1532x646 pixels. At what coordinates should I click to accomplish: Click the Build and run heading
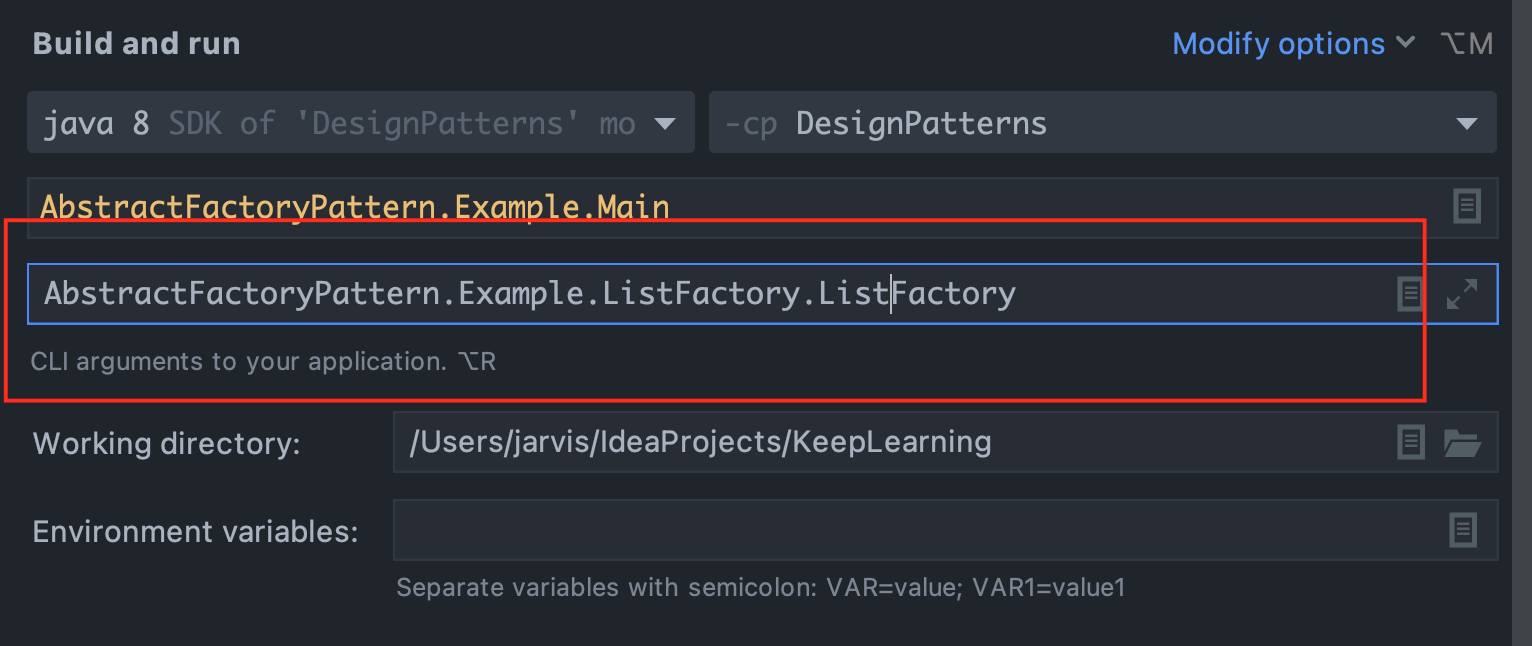pyautogui.click(x=137, y=44)
